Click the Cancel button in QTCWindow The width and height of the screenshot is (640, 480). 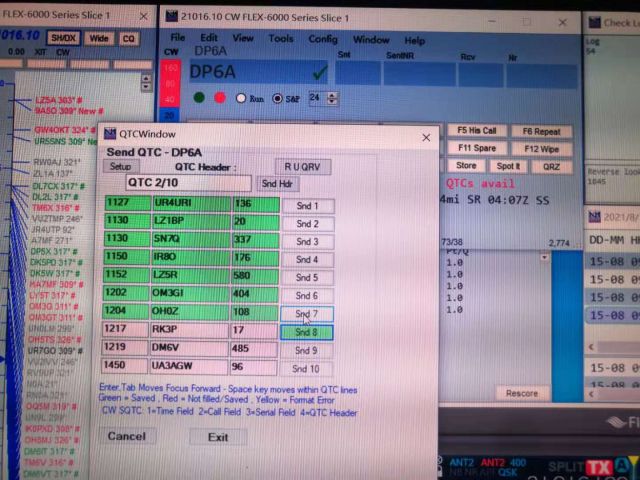pos(127,436)
